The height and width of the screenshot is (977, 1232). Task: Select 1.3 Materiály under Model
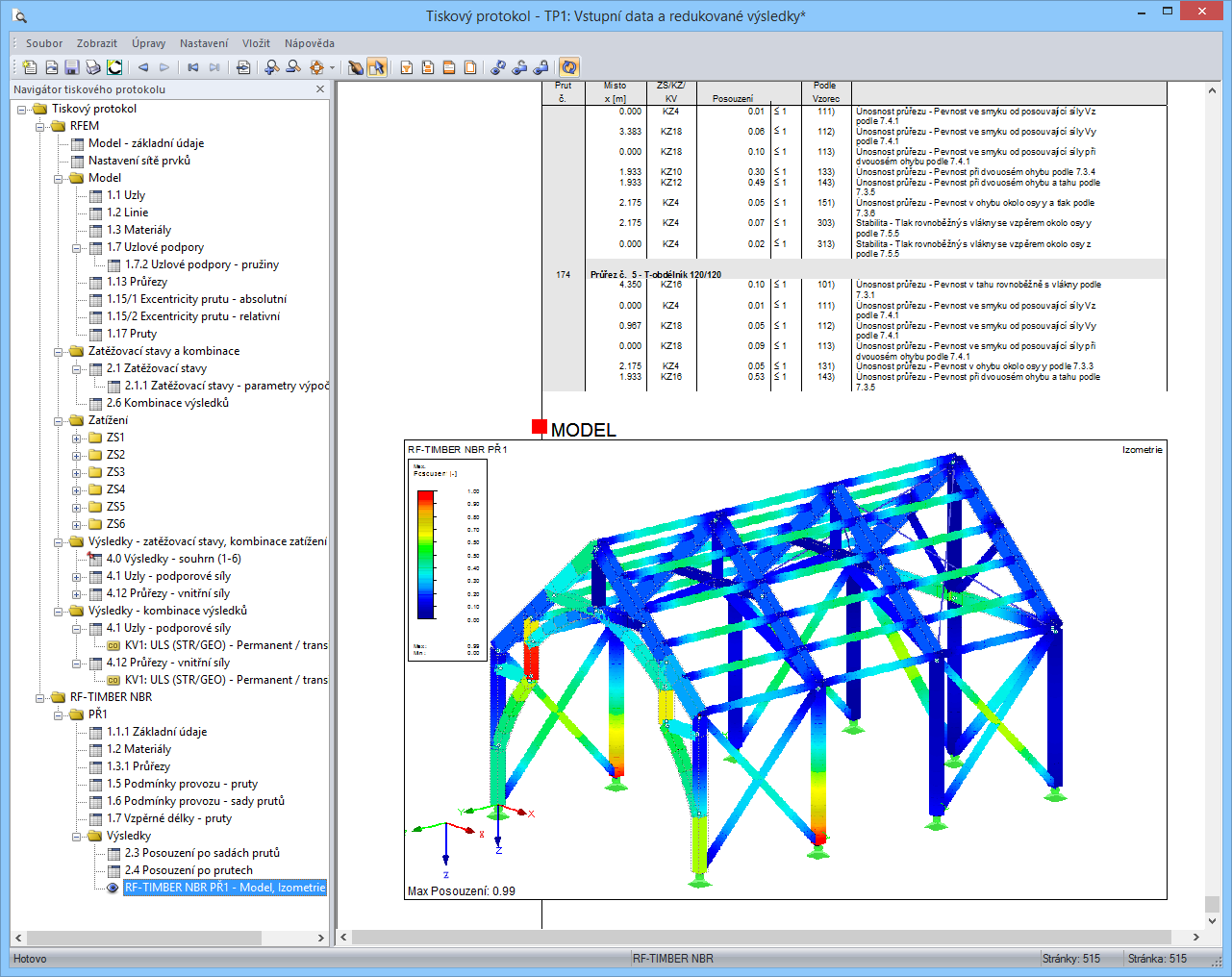[138, 230]
